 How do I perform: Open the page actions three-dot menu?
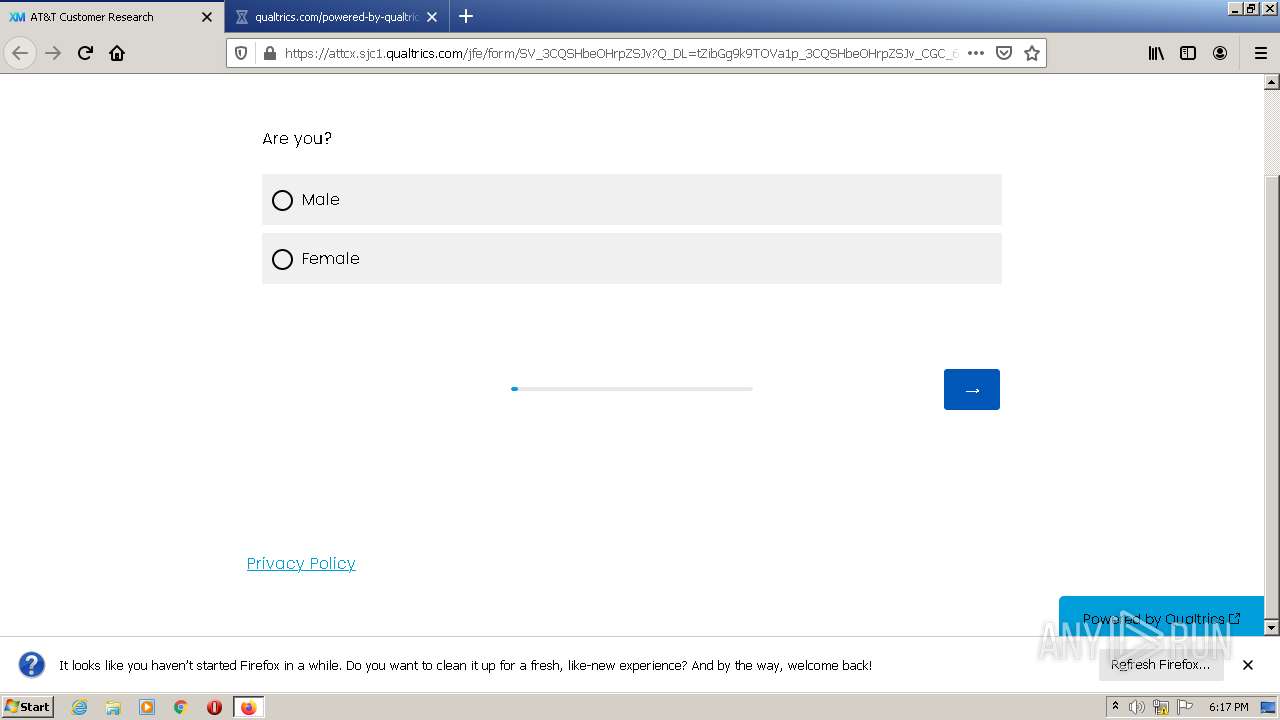coord(976,53)
